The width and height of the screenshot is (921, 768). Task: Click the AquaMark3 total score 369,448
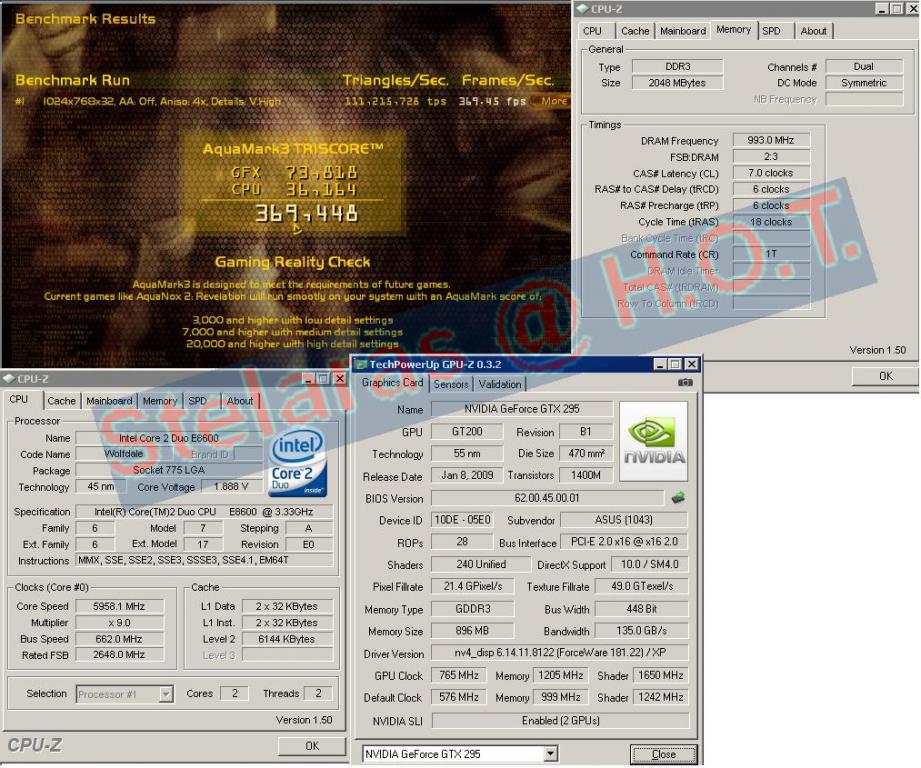pos(305,214)
